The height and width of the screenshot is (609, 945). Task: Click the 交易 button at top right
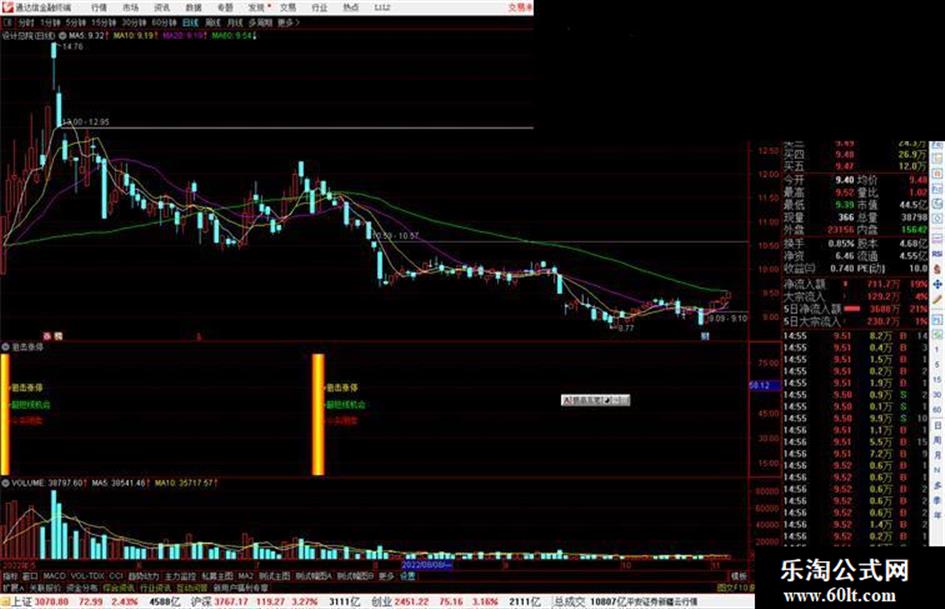[520, 7]
